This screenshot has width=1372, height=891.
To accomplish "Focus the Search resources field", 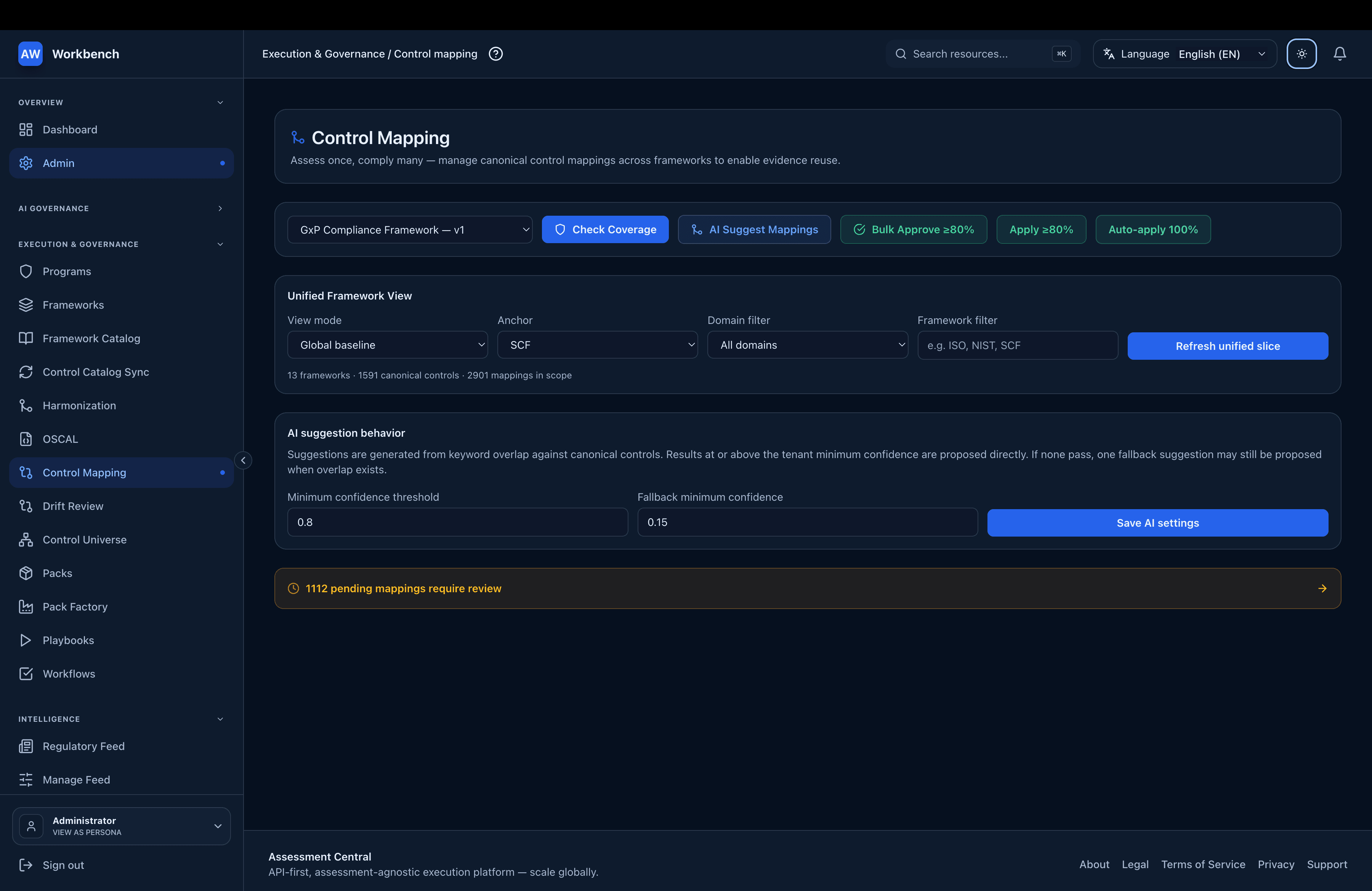I will [x=983, y=54].
